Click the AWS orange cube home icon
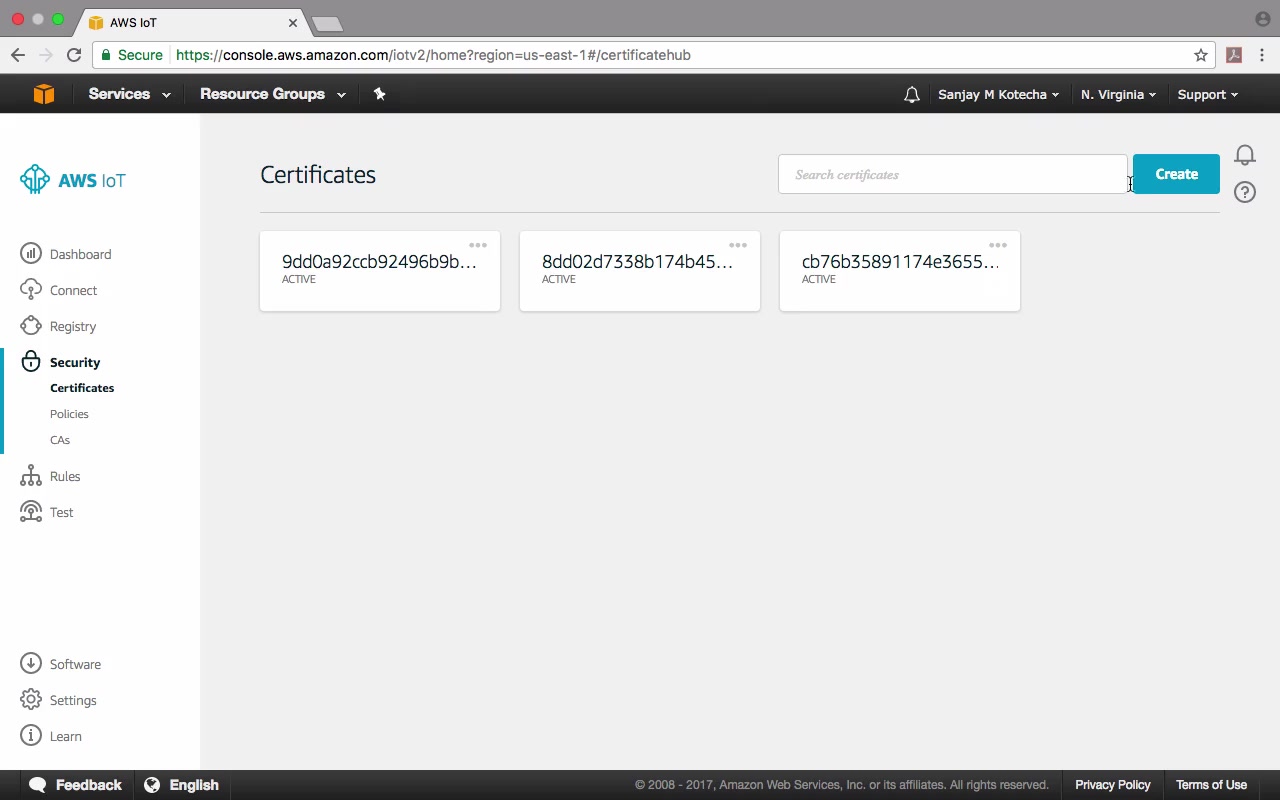 point(43,94)
